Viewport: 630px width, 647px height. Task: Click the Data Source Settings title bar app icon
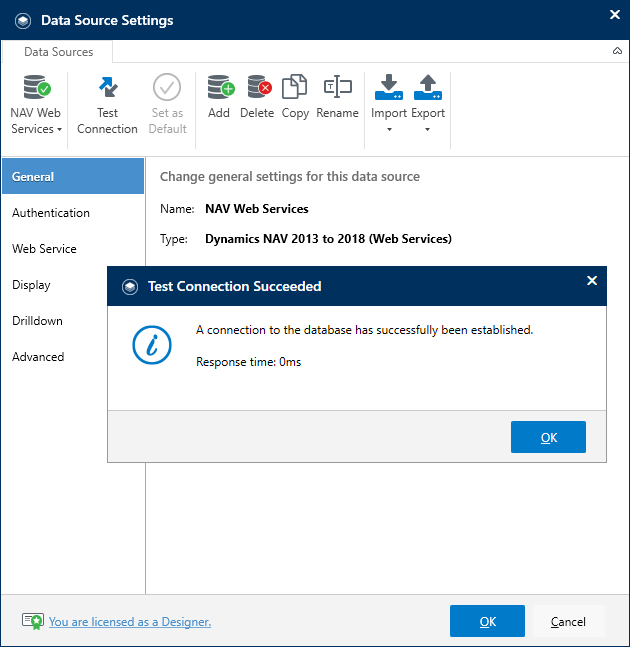click(23, 21)
